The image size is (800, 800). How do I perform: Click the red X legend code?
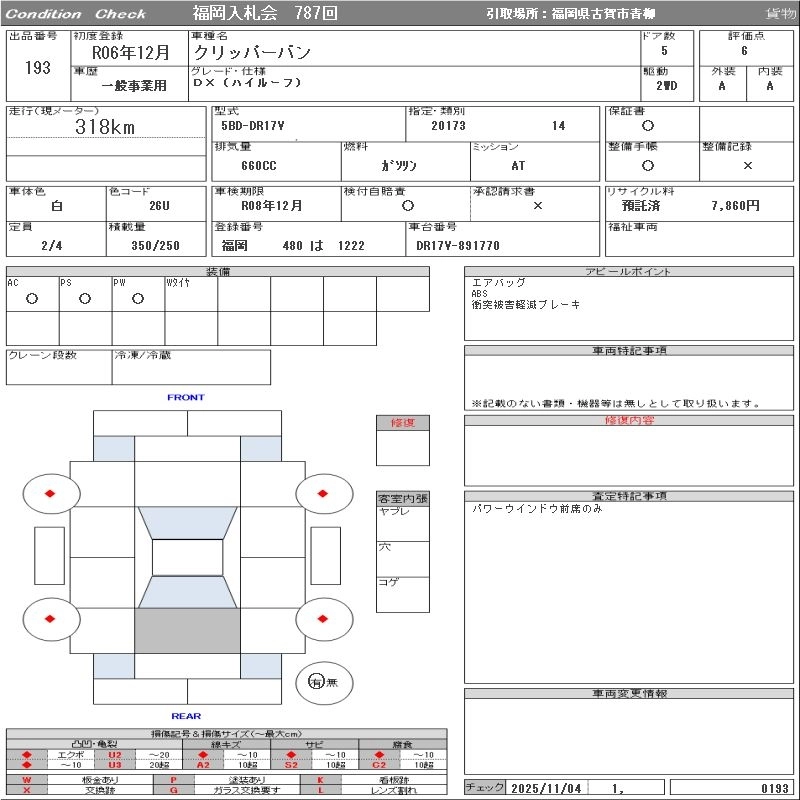[27, 790]
